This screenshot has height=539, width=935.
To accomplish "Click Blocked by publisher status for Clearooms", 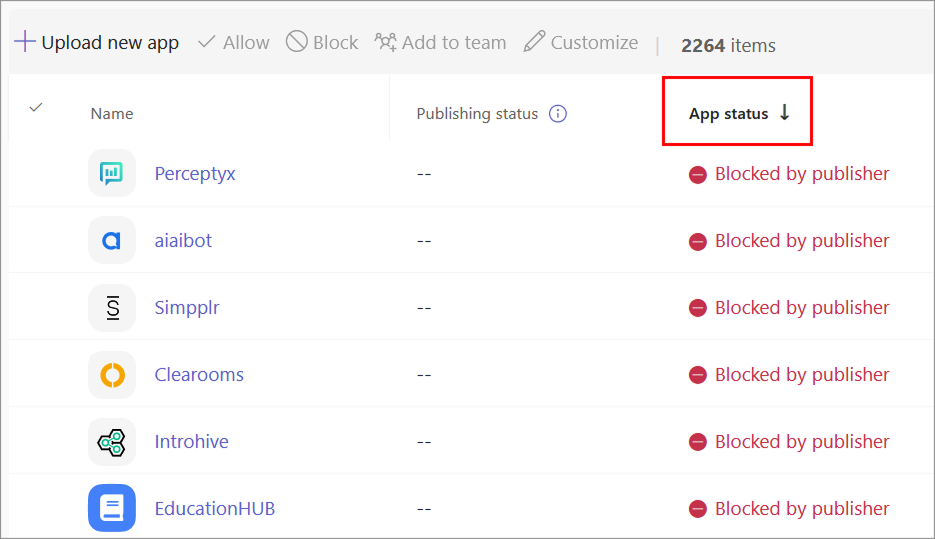I will click(x=789, y=374).
